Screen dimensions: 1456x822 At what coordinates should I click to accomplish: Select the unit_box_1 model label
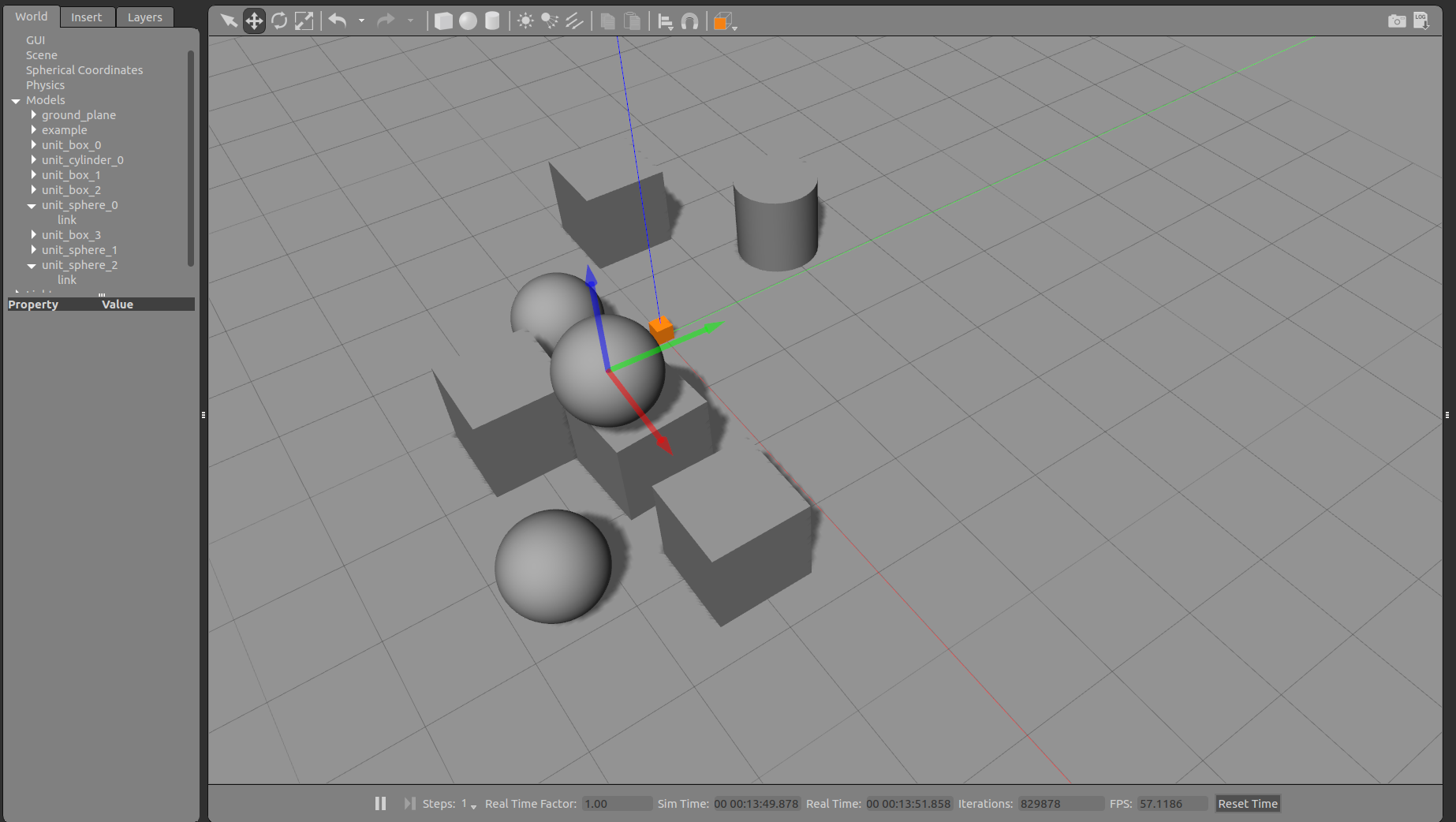click(72, 175)
